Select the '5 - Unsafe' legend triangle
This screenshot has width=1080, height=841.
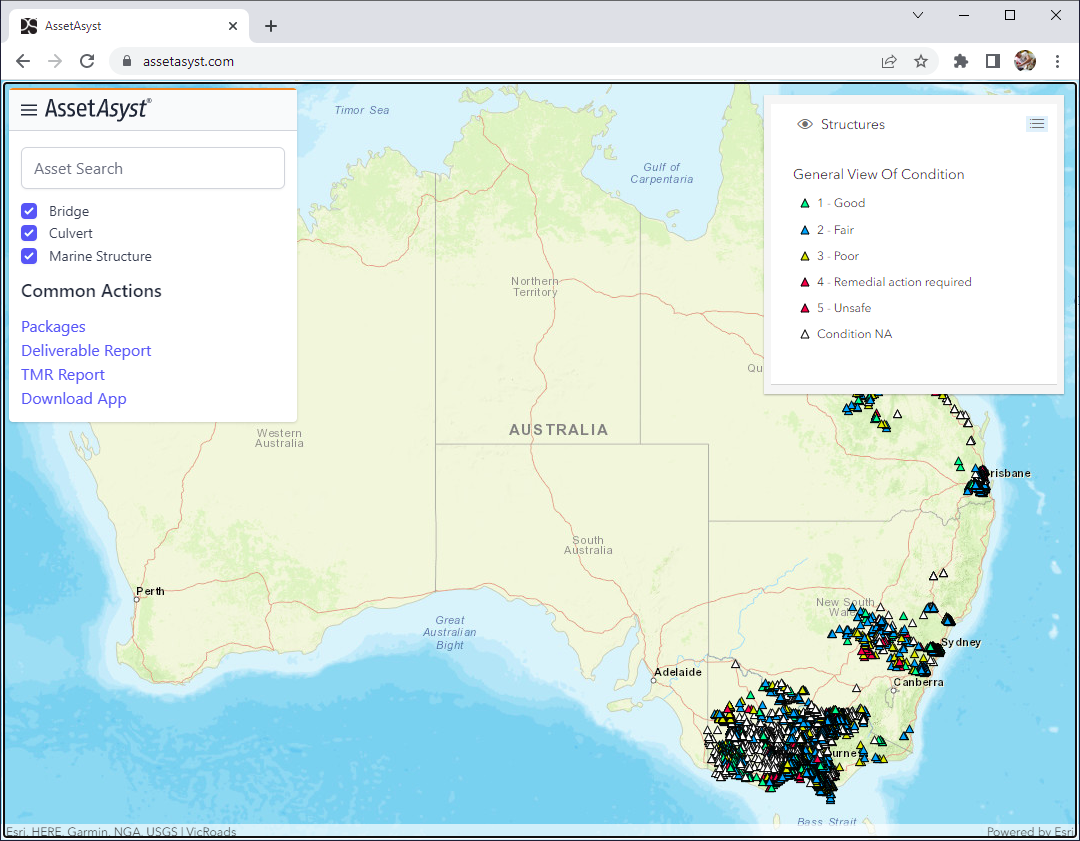[x=804, y=308]
